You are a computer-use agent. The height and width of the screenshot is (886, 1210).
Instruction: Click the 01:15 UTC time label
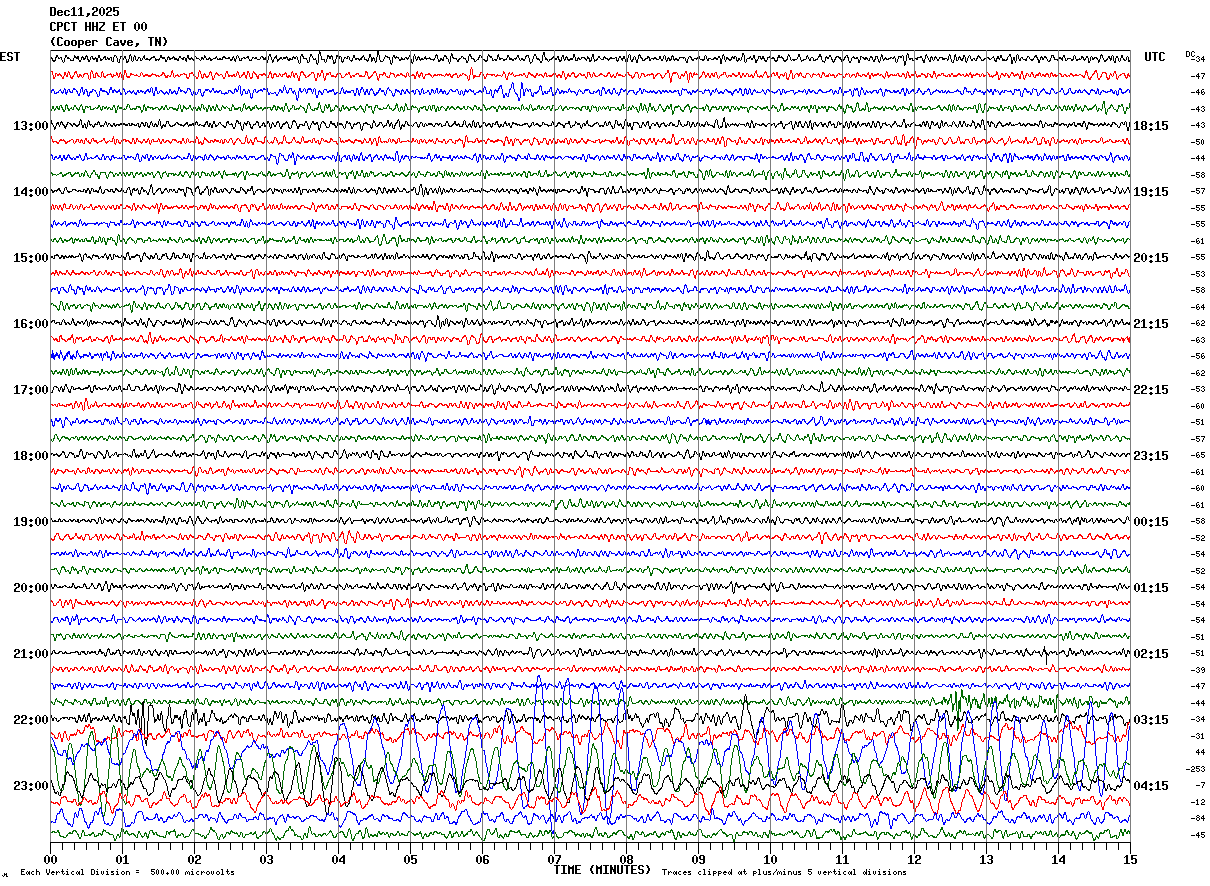click(x=1151, y=588)
